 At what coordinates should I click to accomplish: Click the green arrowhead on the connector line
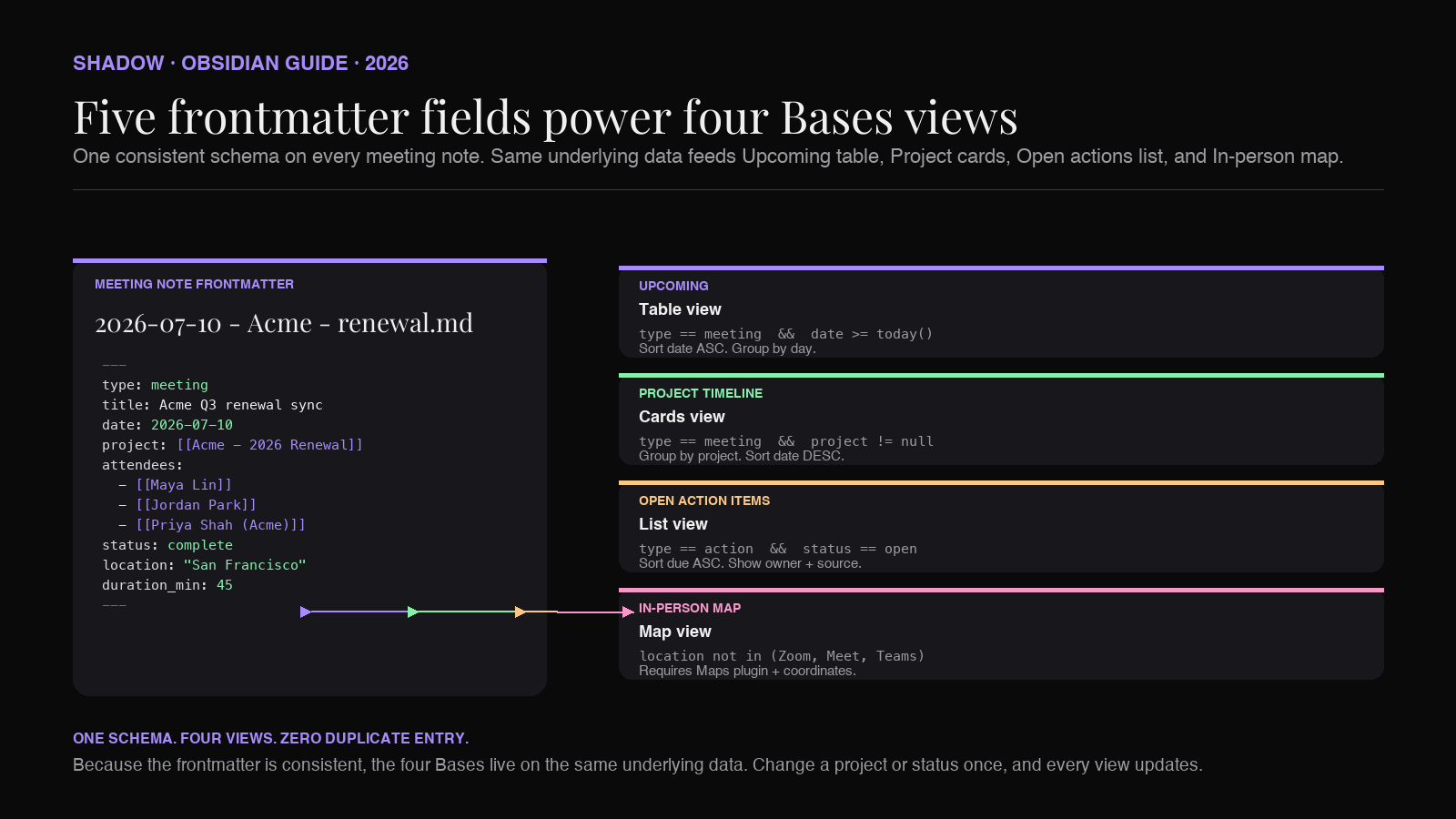[413, 612]
